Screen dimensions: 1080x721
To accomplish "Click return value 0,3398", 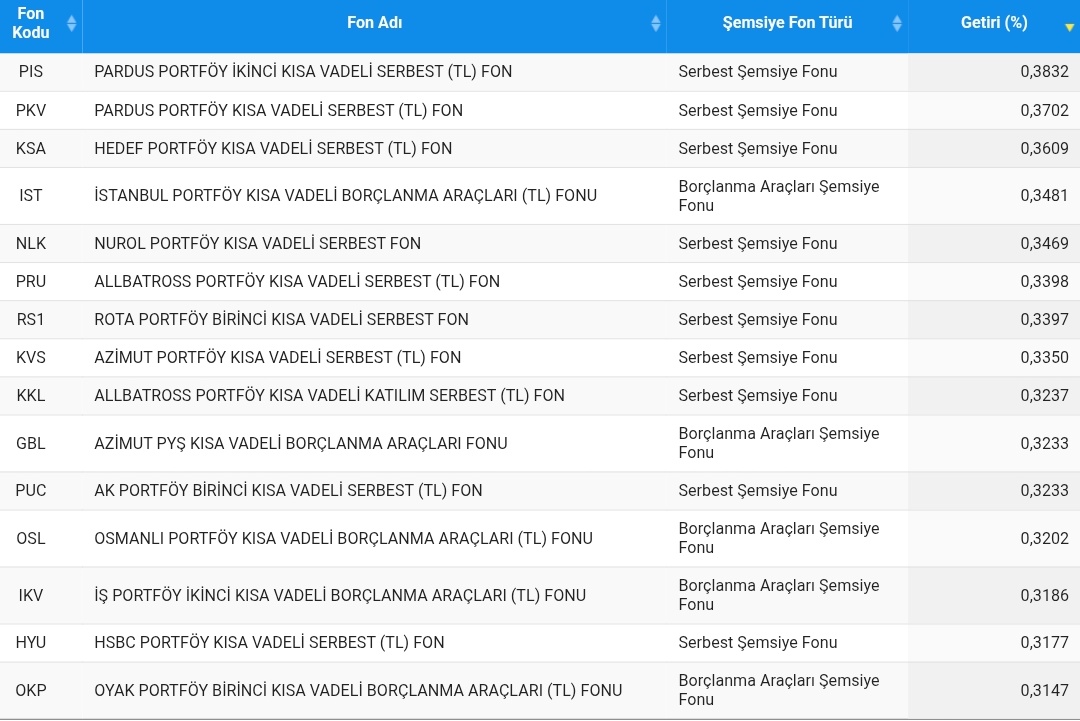I will [1044, 281].
